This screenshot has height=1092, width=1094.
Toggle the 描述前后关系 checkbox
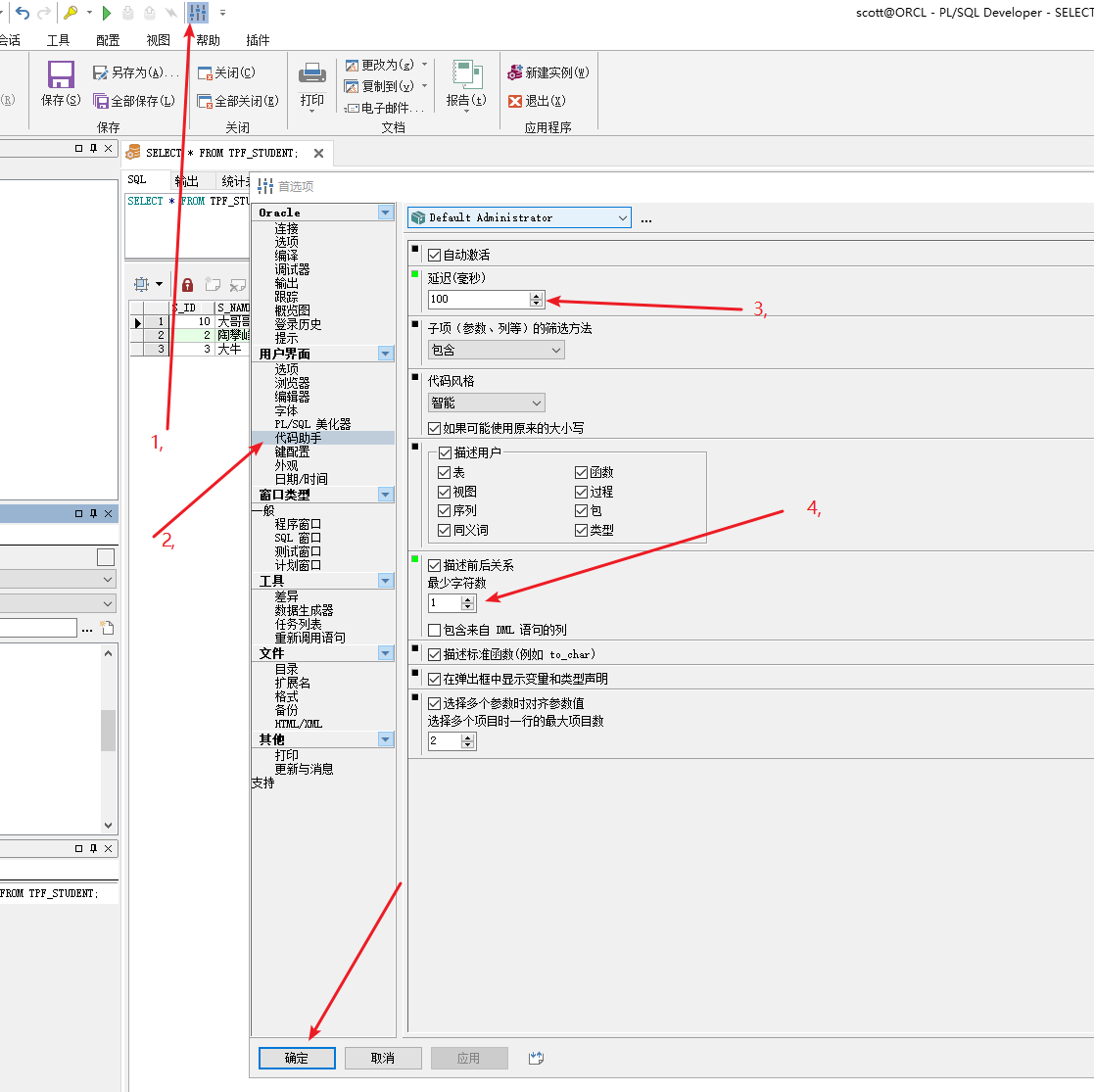click(x=434, y=565)
